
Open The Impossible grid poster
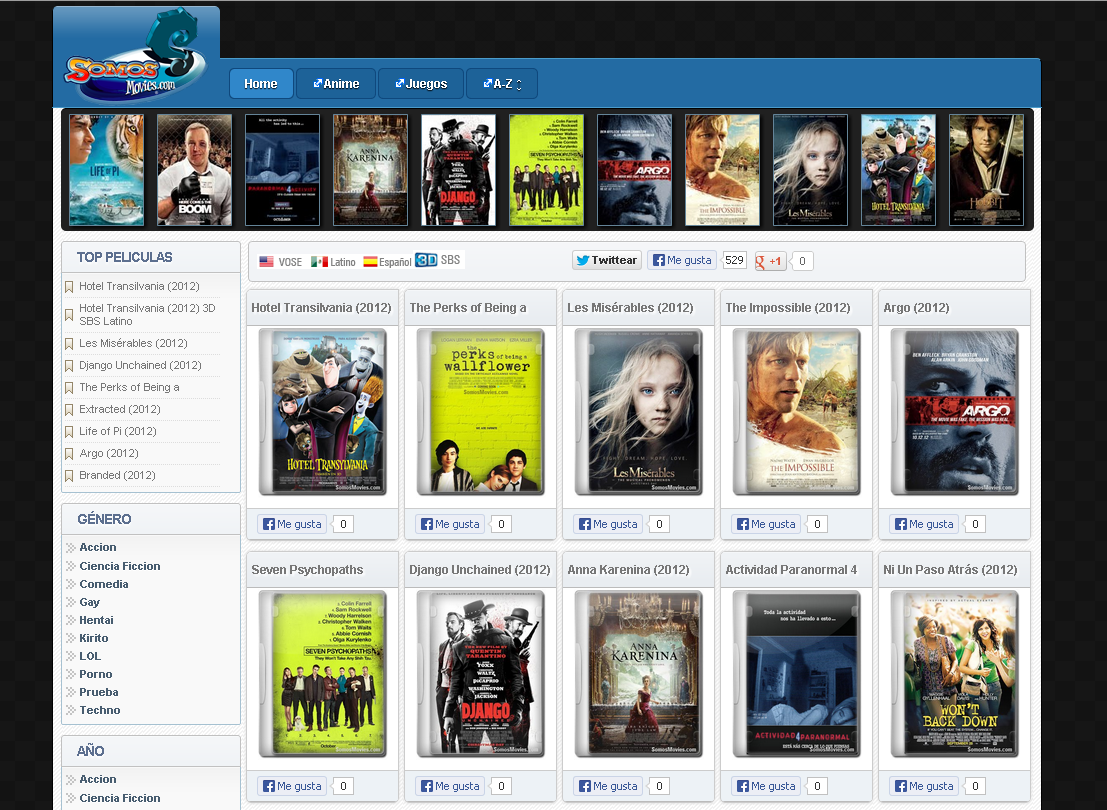[x=797, y=412]
